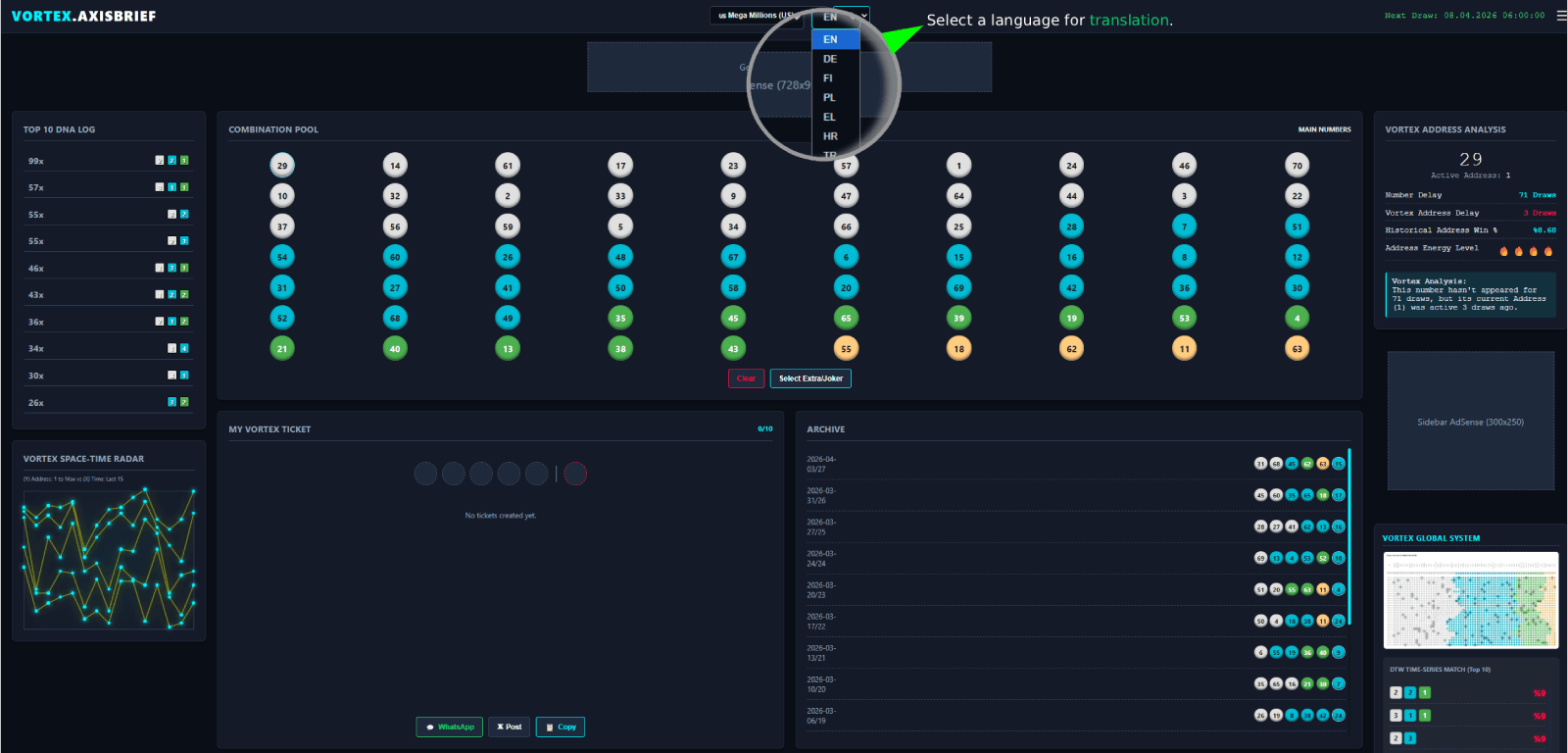This screenshot has width=1568, height=753.
Task: Toggle number 29 in the Combination Pool
Action: [282, 166]
